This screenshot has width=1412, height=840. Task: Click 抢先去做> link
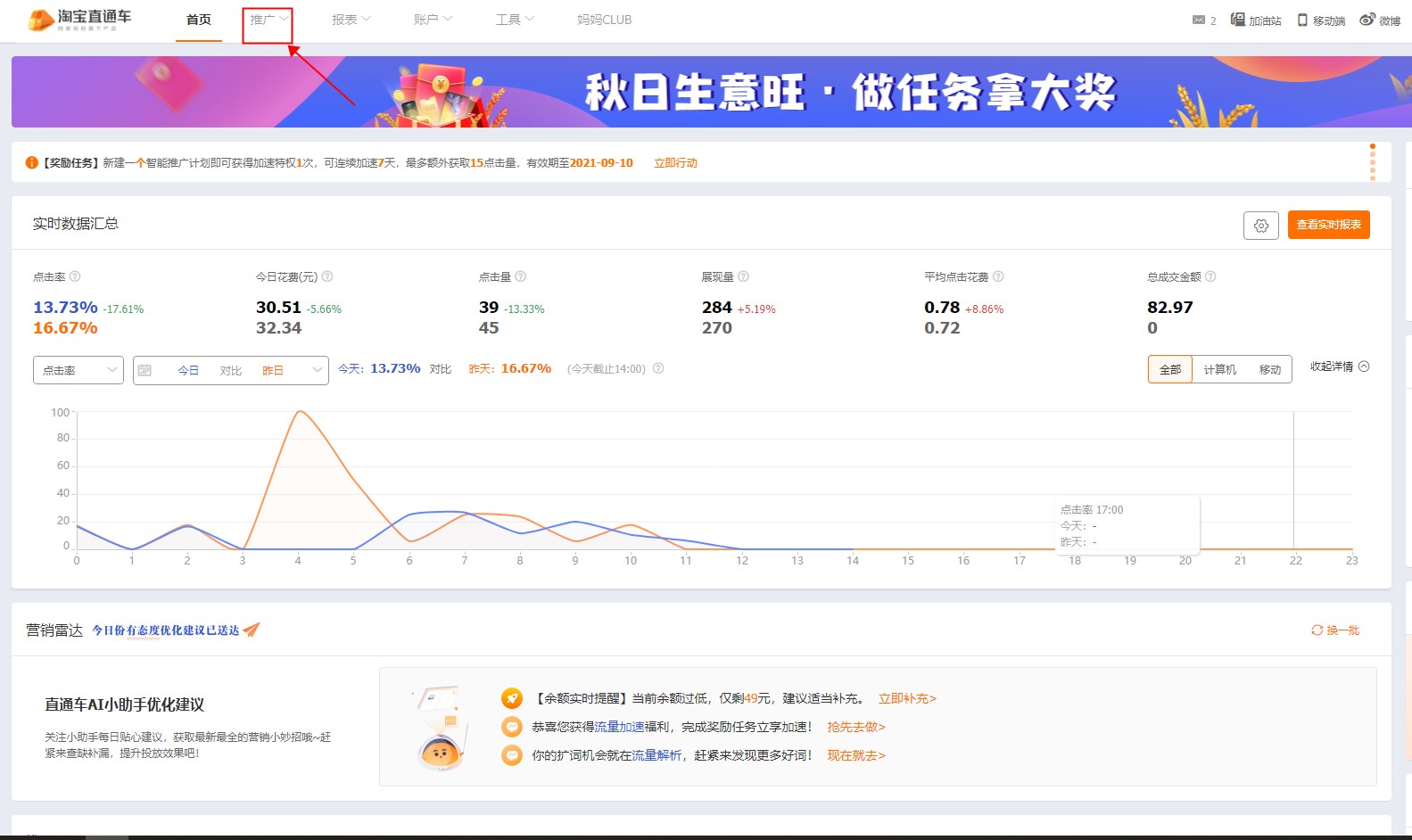point(856,727)
